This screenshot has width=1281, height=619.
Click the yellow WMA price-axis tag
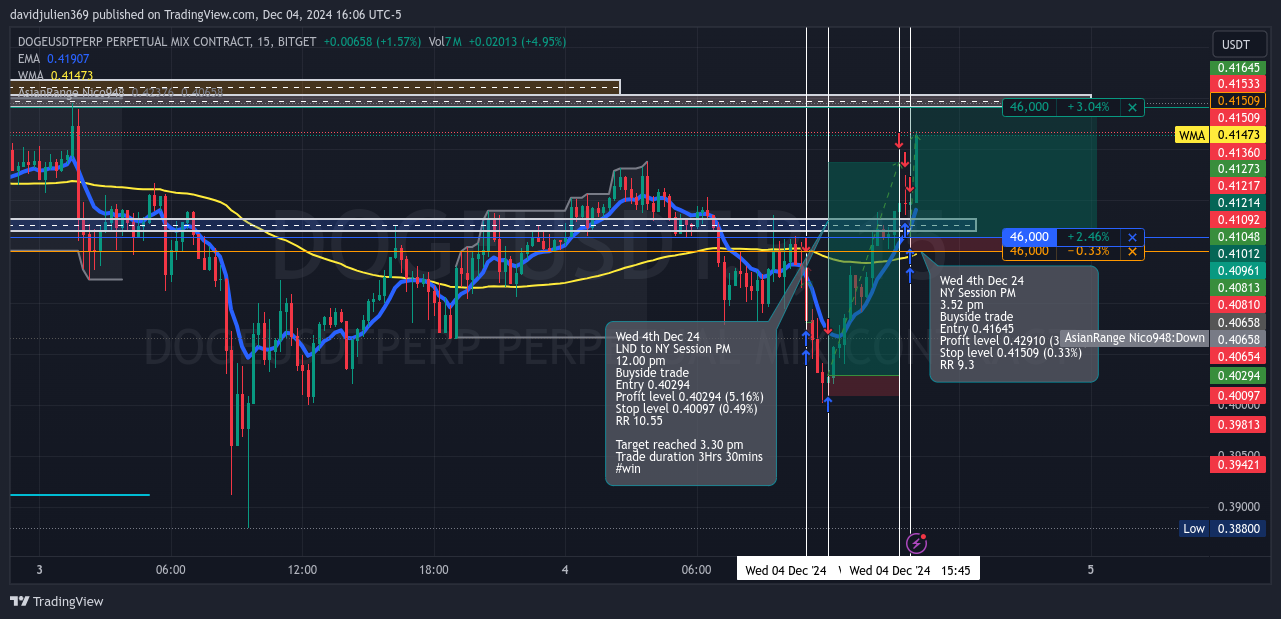click(x=1191, y=135)
